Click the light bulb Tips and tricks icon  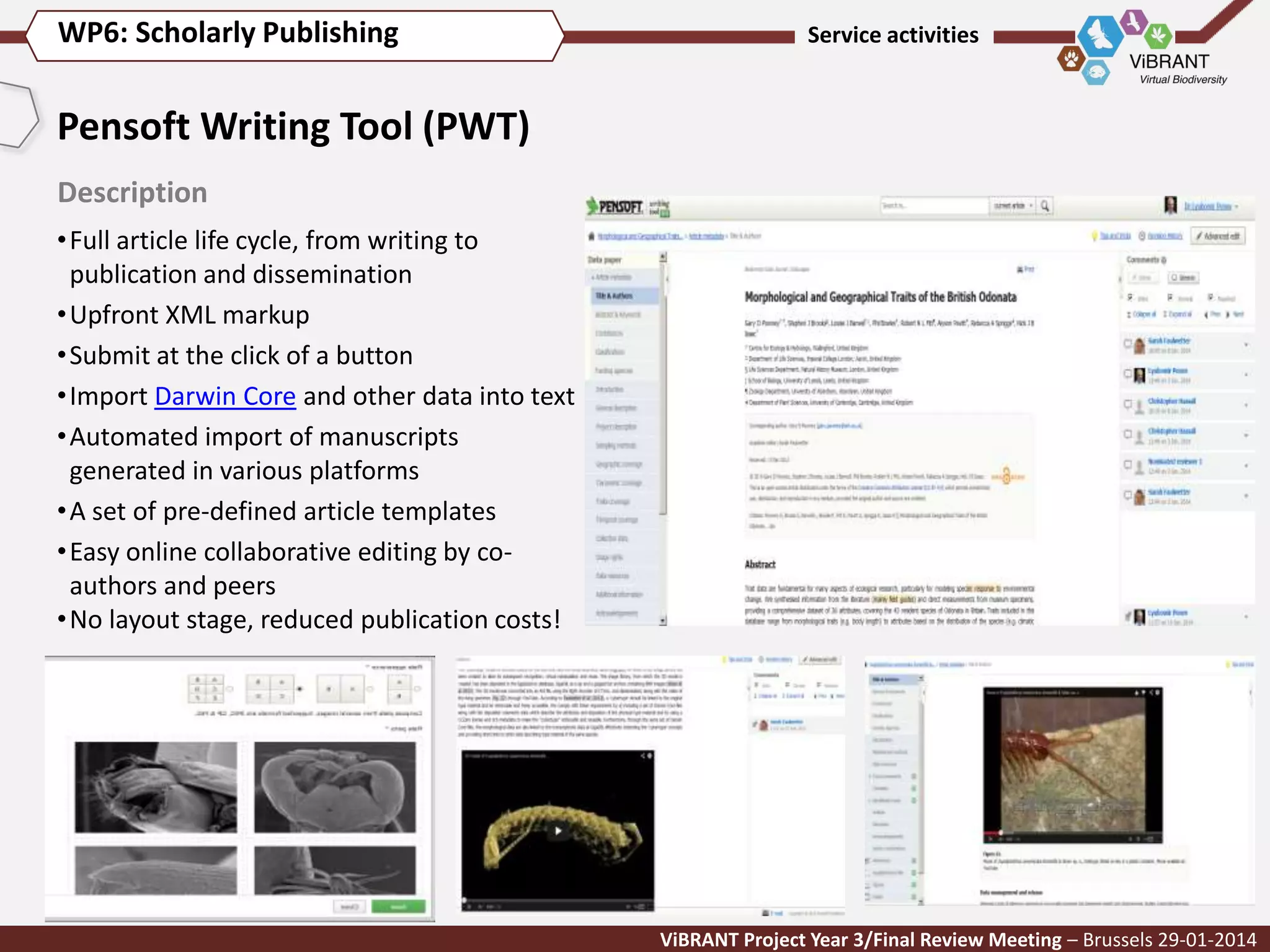pyautogui.click(x=1095, y=236)
